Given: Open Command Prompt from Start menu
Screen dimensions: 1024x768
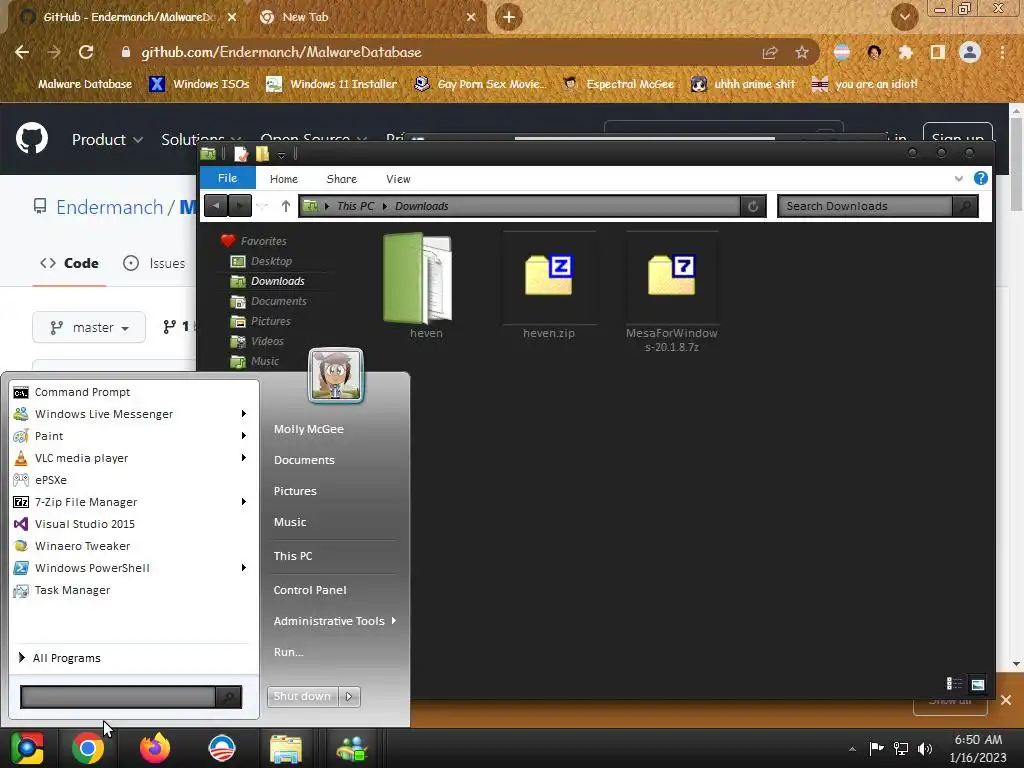Looking at the screenshot, I should 82,392.
